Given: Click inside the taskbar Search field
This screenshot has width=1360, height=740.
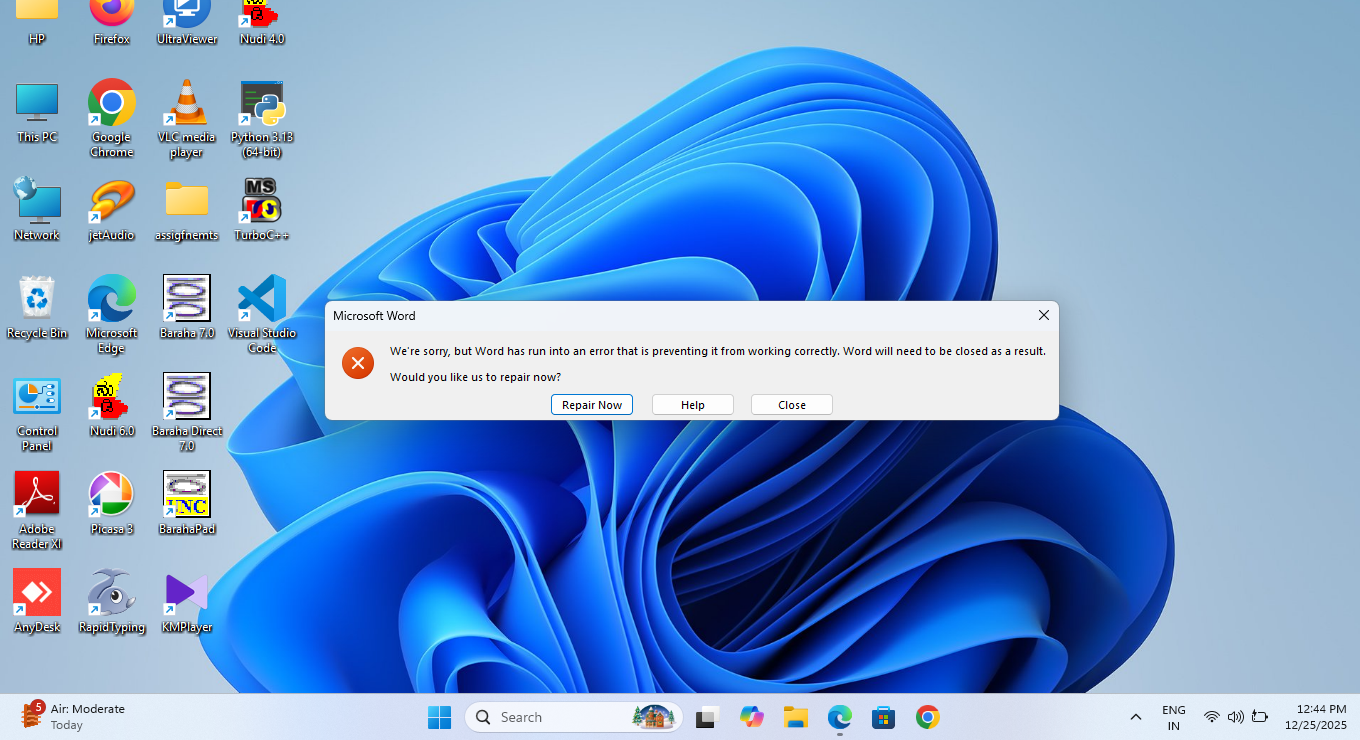Looking at the screenshot, I should click(x=560, y=717).
